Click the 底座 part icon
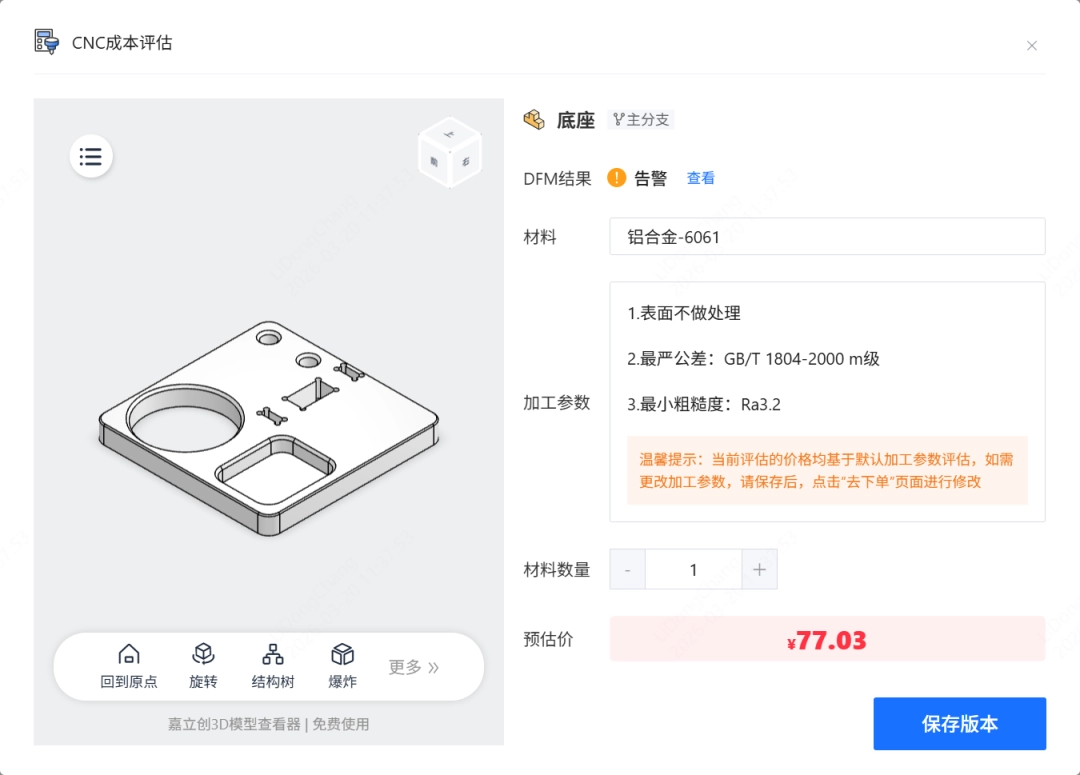 point(534,120)
